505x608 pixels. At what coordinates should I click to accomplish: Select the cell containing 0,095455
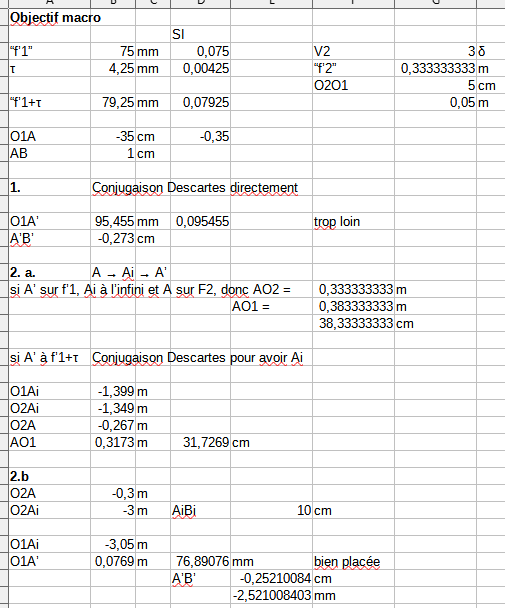coord(200,221)
